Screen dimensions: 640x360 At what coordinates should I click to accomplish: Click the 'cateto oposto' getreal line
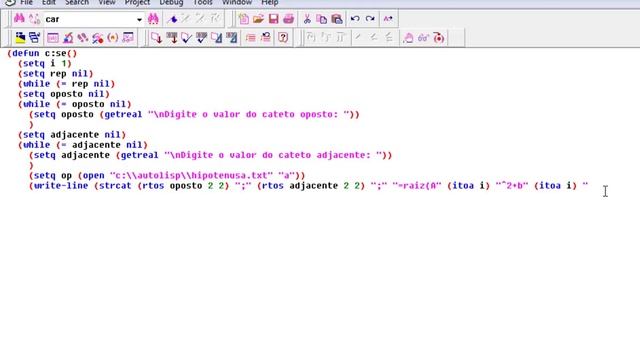[194, 114]
